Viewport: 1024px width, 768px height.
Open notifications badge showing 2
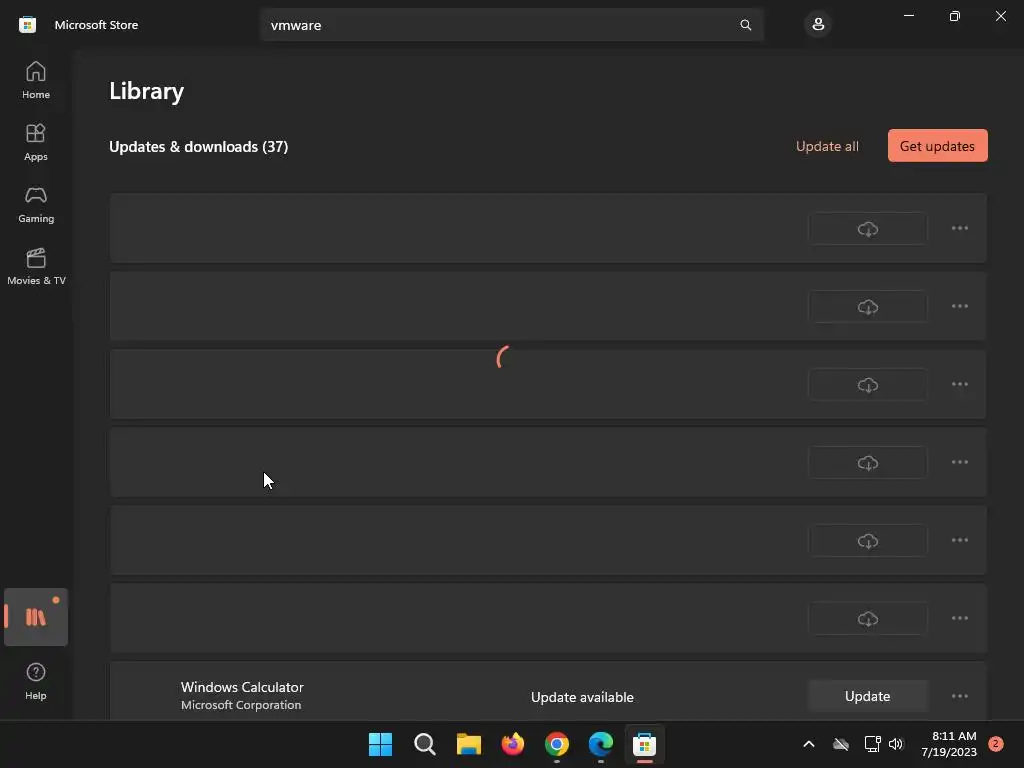(996, 744)
